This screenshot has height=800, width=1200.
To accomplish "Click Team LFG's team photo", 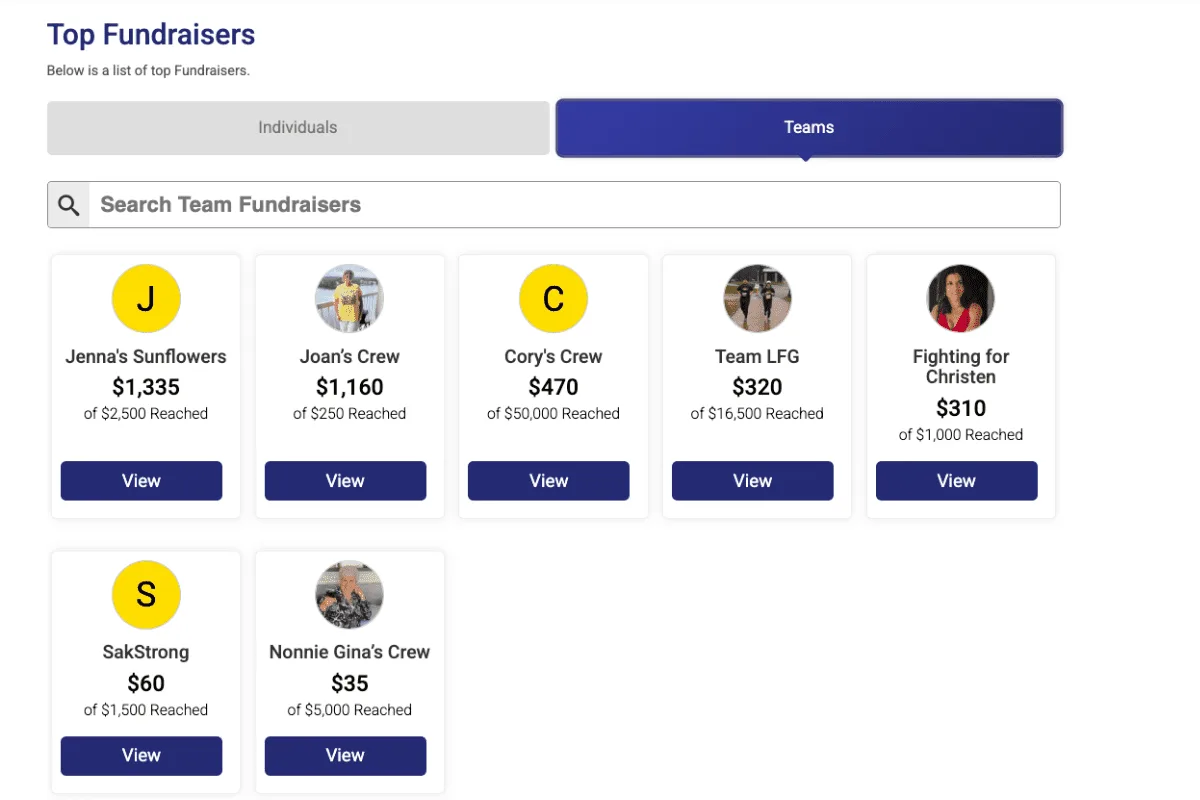I will [757, 298].
